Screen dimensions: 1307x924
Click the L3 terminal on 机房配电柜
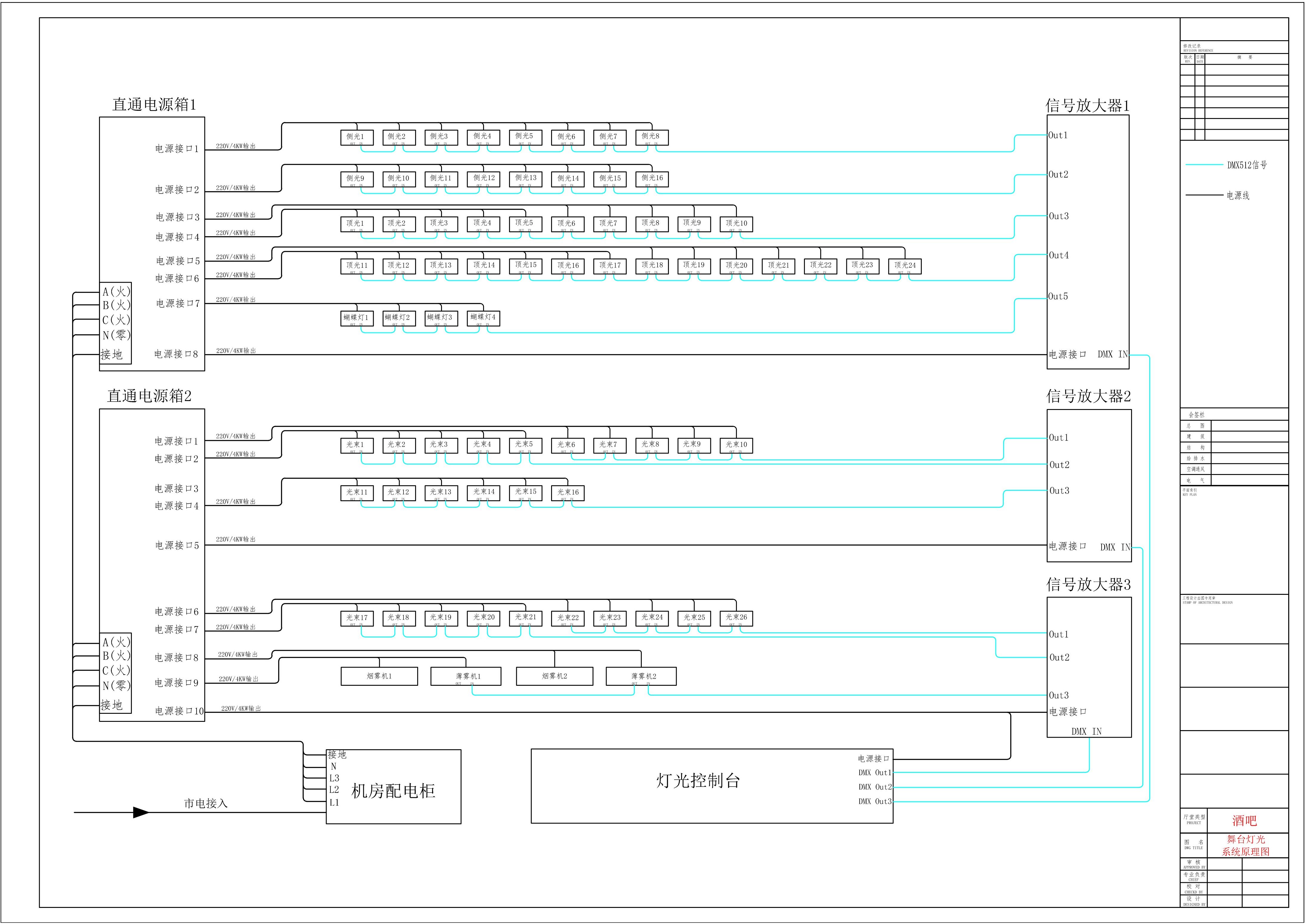[334, 778]
